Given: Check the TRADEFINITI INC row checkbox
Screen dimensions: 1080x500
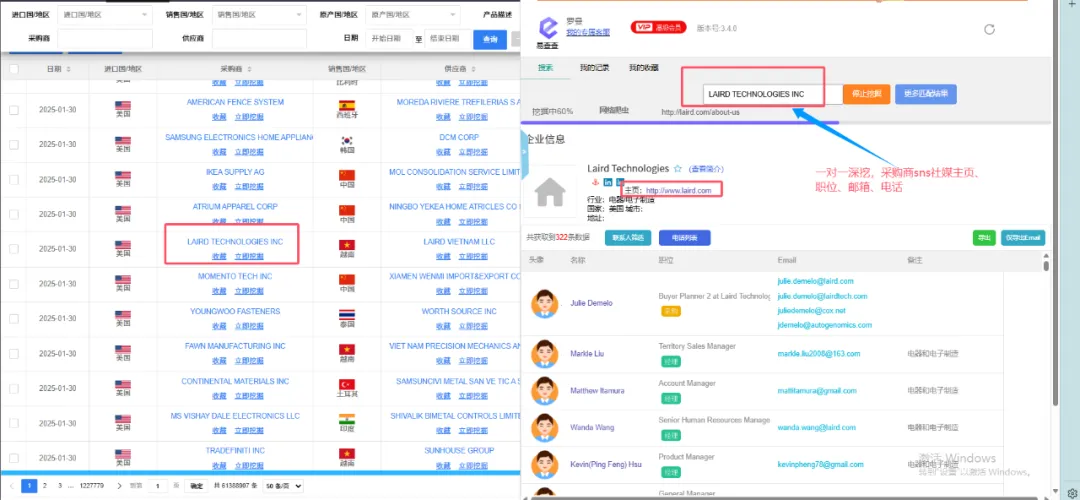Looking at the screenshot, I should click(x=14, y=458).
